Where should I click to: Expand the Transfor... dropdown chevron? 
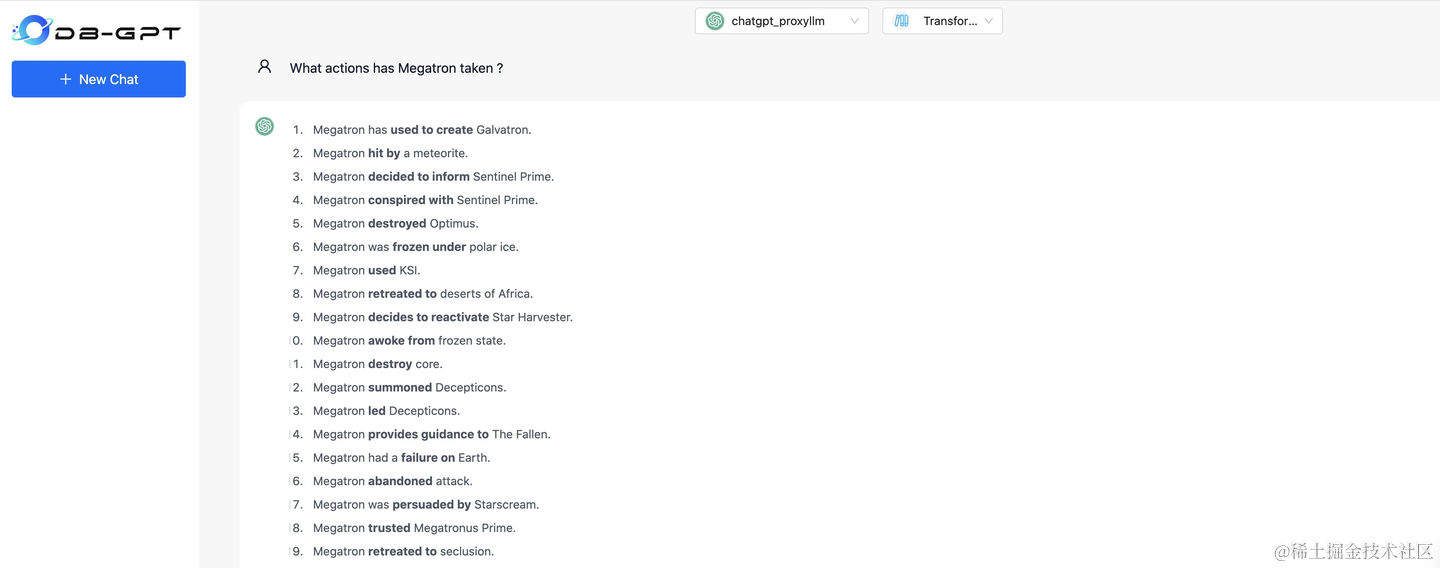[989, 21]
